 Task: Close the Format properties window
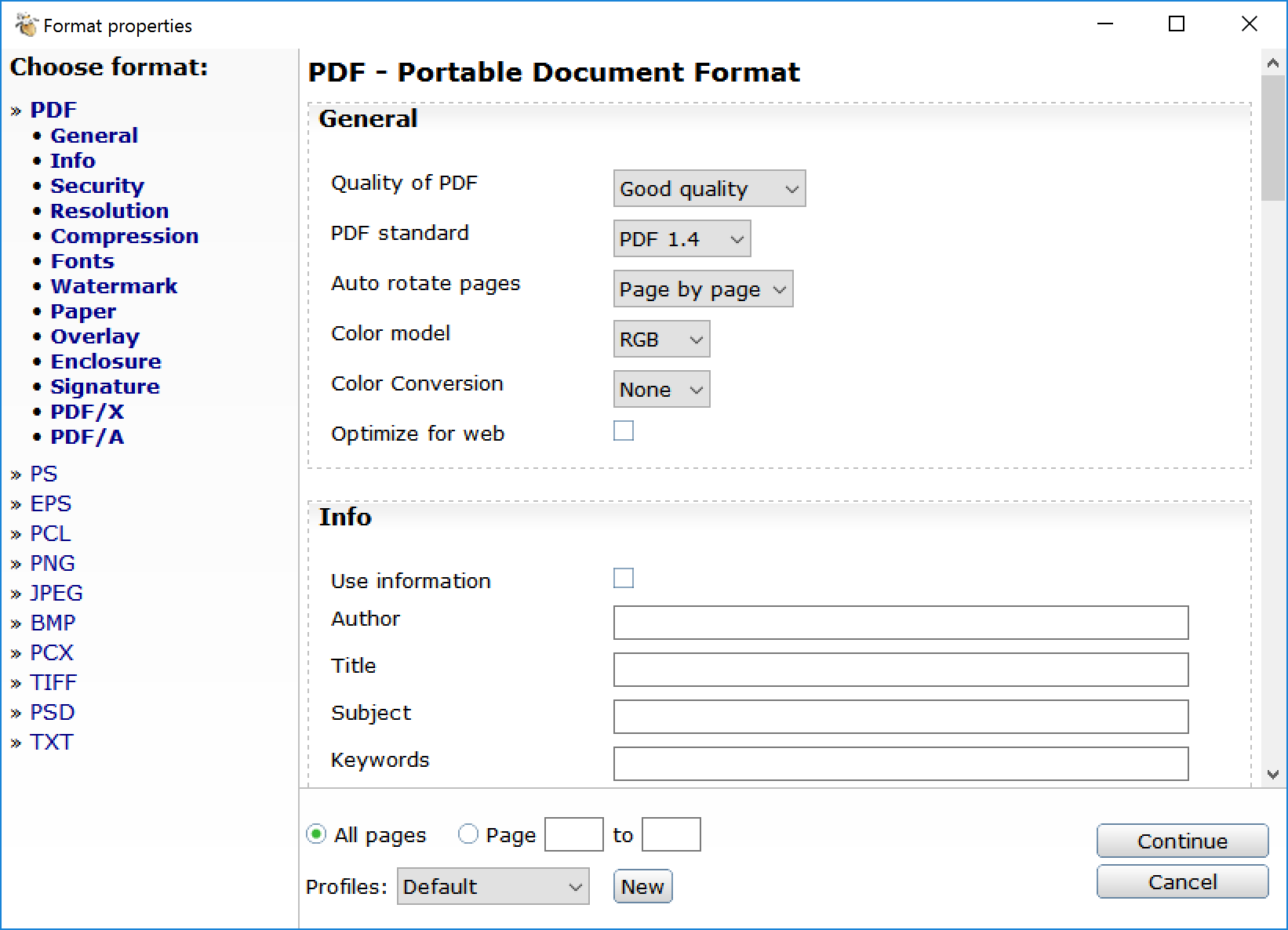(x=1250, y=24)
